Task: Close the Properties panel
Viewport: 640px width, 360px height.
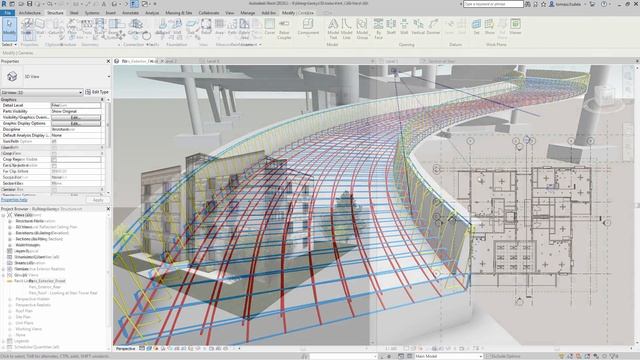Action: 108,61
